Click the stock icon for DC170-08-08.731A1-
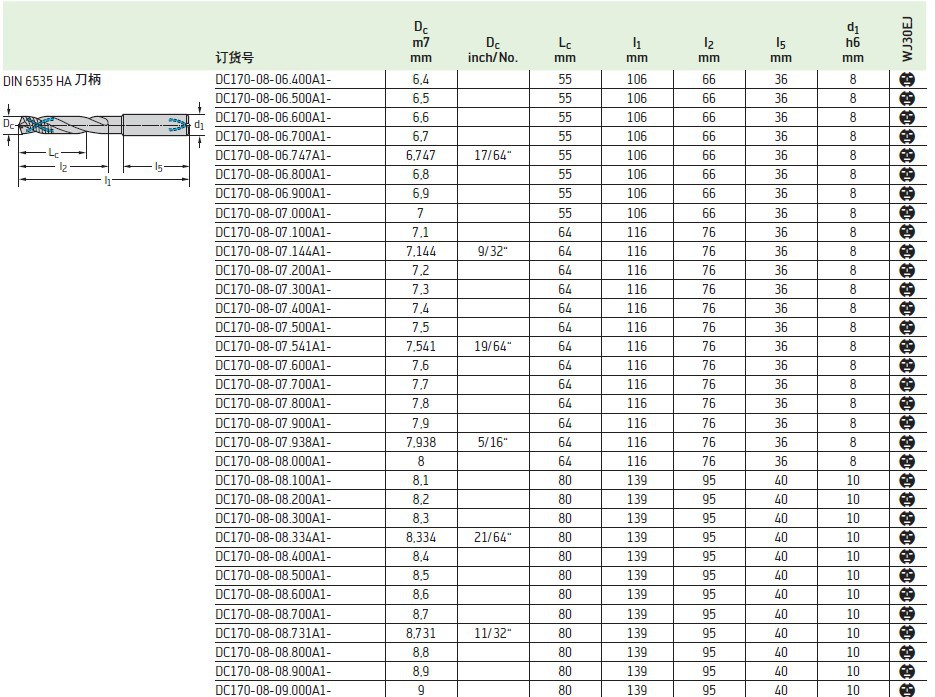Image resolution: width=935 pixels, height=697 pixels. pyautogui.click(x=906, y=633)
